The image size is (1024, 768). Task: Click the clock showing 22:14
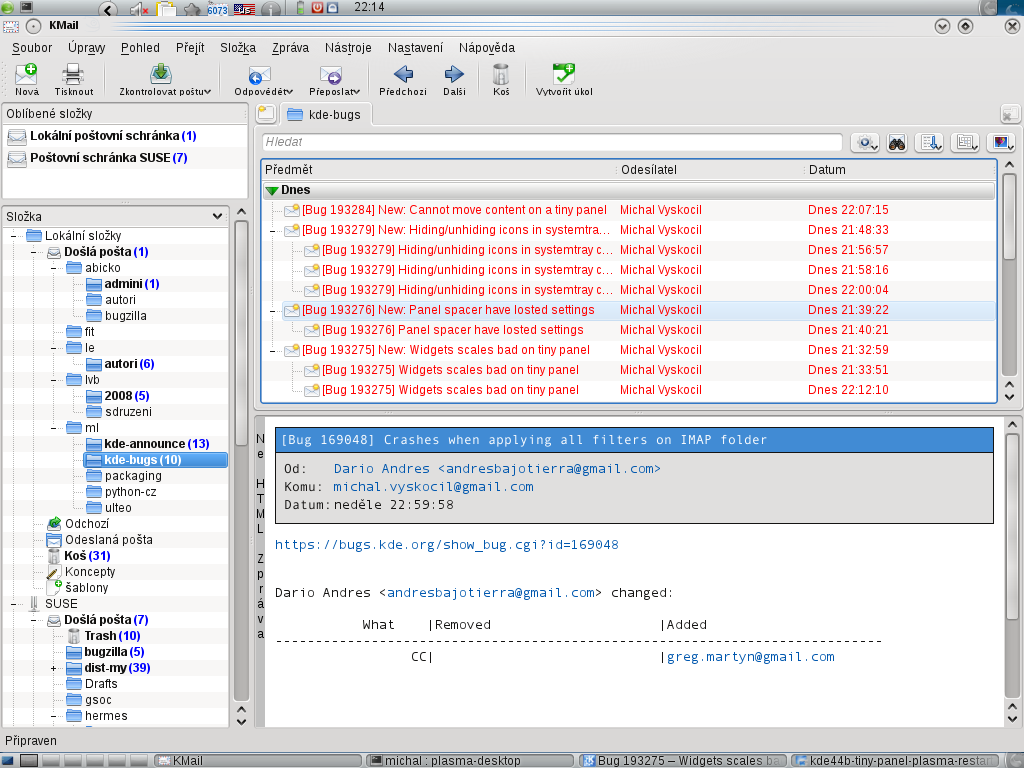[x=369, y=7]
